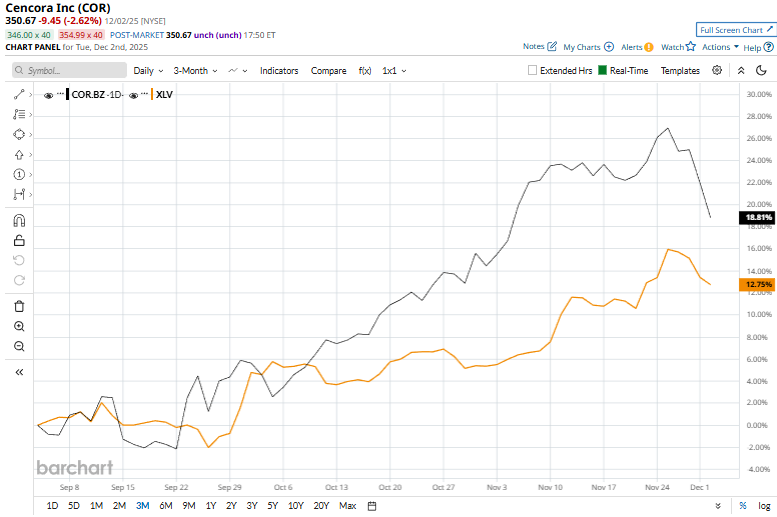Select the trend line drawing tool
The image size is (777, 517).
[19, 94]
